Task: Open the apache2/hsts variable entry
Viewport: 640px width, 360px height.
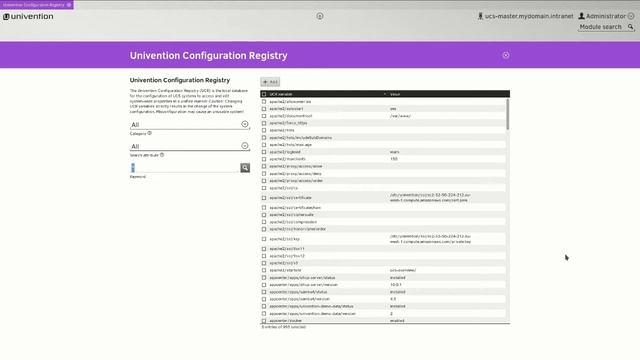Action: pos(282,130)
